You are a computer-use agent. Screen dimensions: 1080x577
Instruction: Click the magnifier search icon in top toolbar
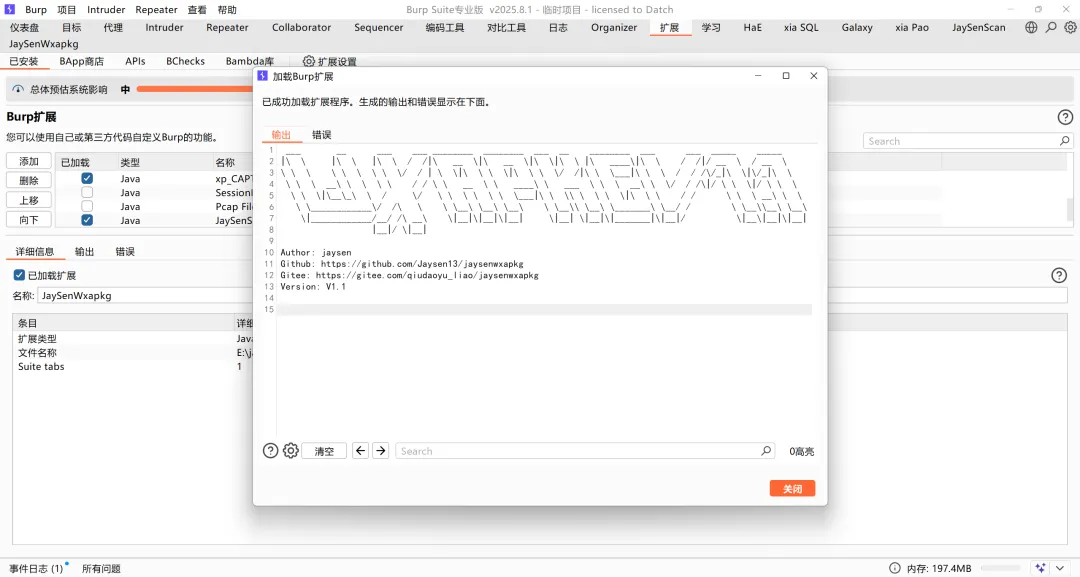click(1051, 28)
